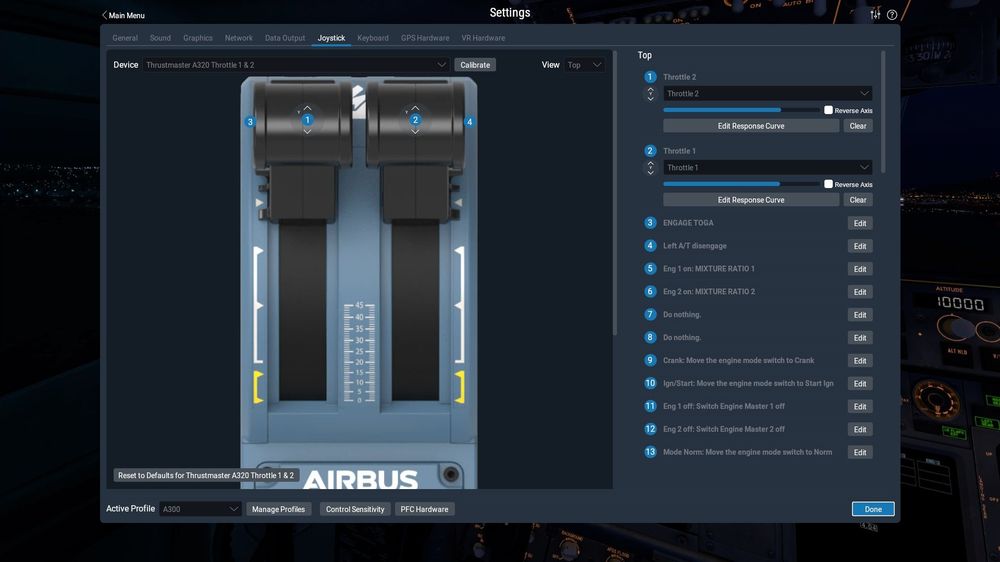
Task: Clear the Throttle 1 axis assignment
Action: [858, 200]
